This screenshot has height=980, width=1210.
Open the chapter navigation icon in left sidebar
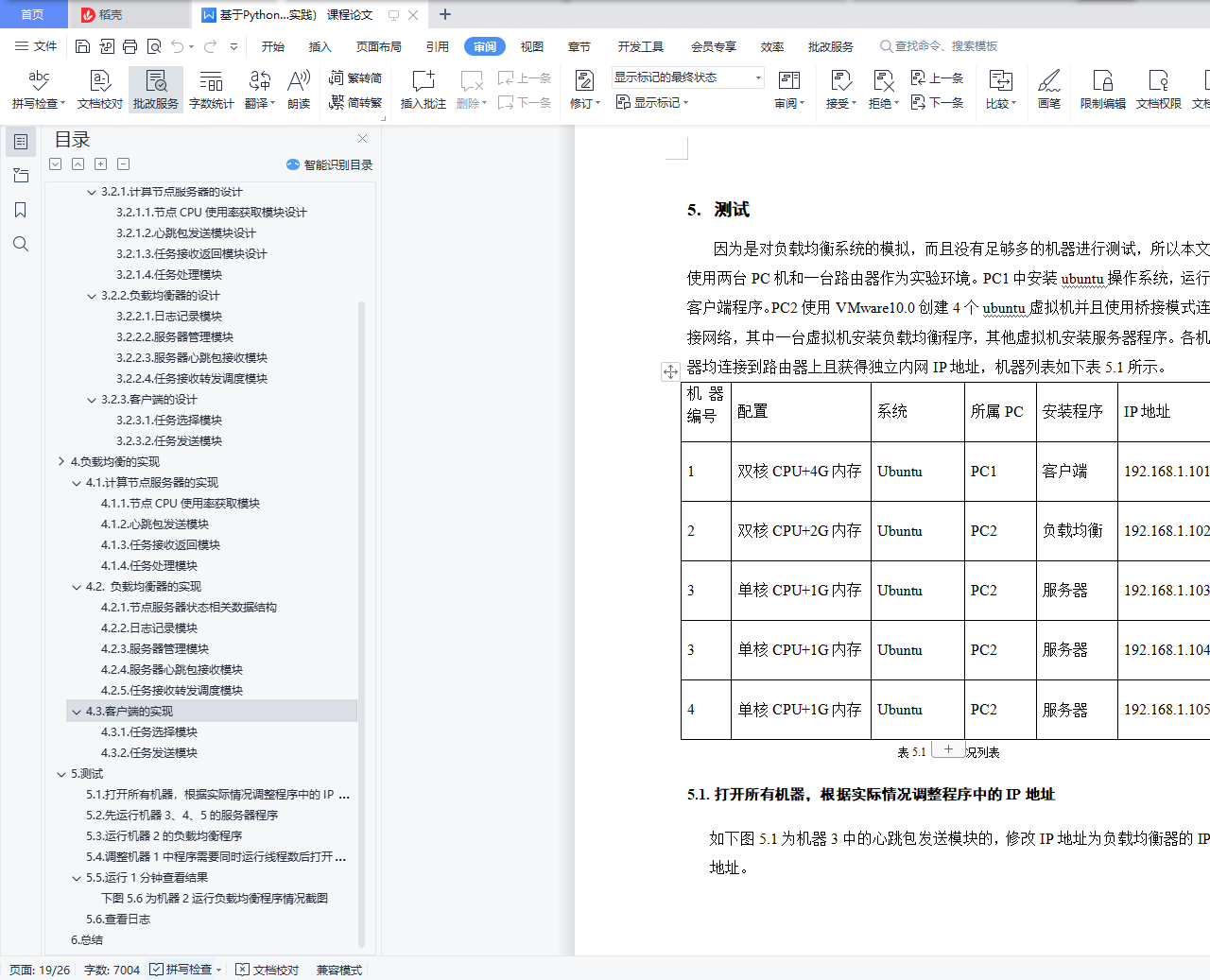tap(21, 176)
